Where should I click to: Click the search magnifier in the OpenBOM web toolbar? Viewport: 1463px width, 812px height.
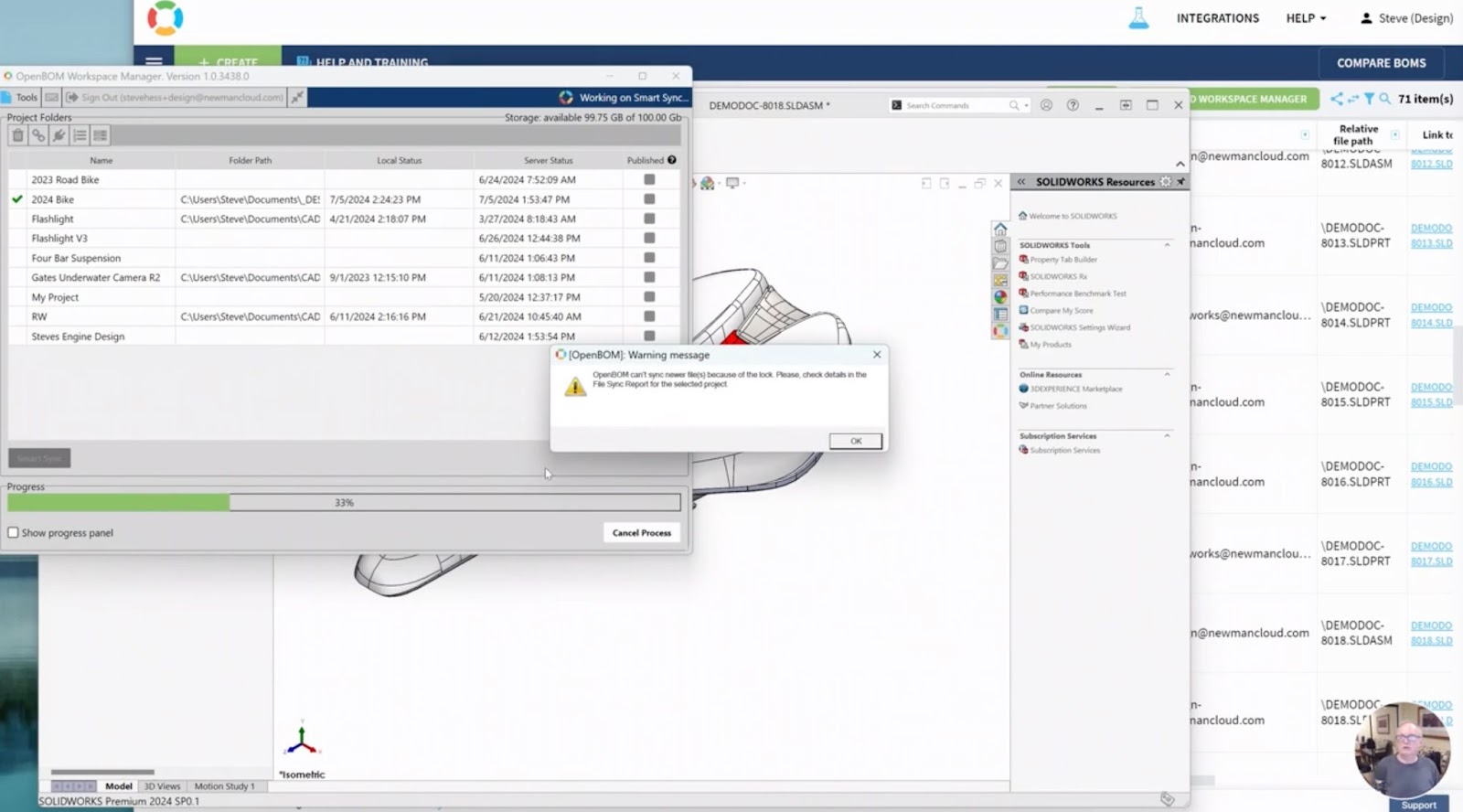click(x=1385, y=99)
